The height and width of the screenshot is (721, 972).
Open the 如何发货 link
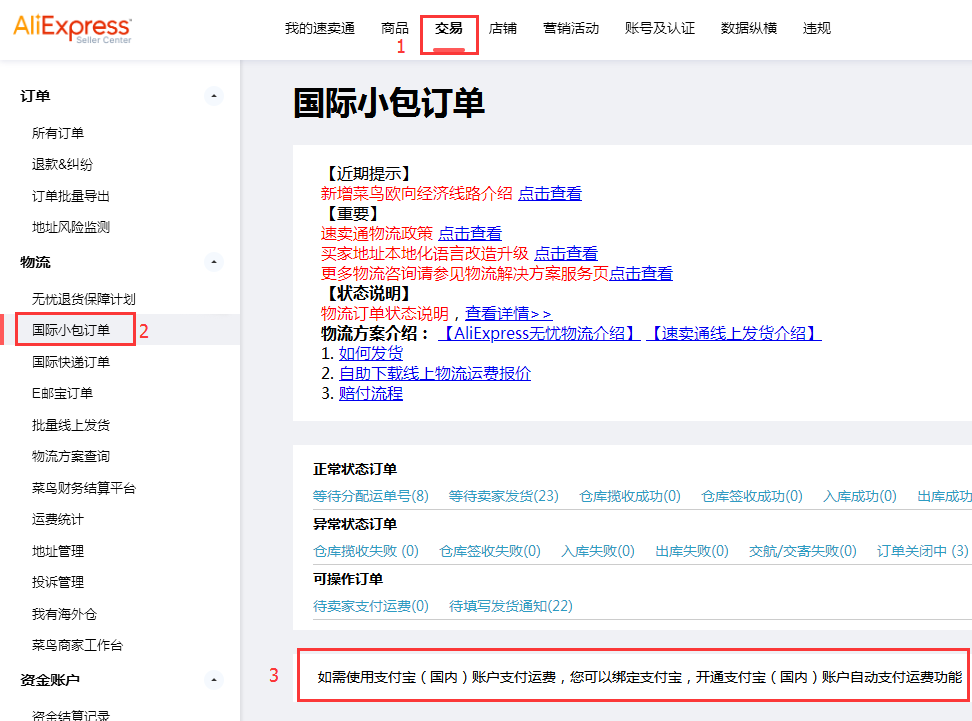371,353
